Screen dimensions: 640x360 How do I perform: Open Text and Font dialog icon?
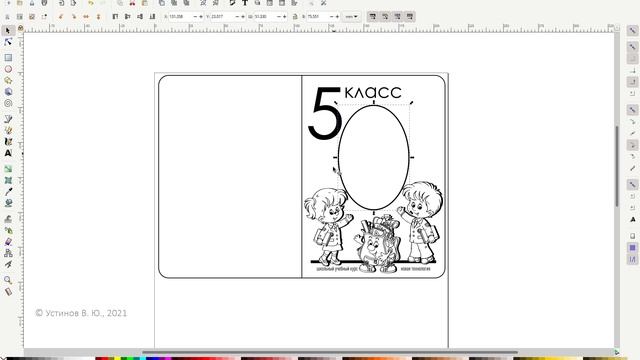coord(245,3)
